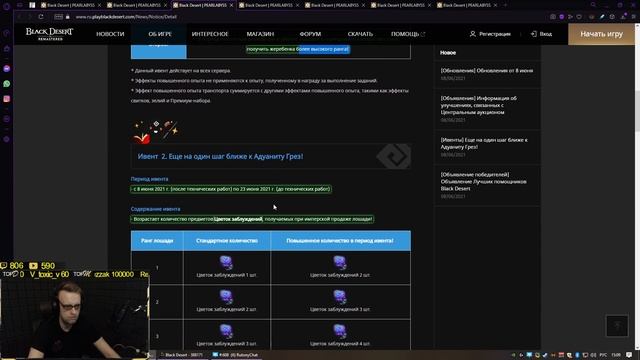
Task: Open the ИНТЕРЕСНОЕ menu
Action: click(210, 34)
